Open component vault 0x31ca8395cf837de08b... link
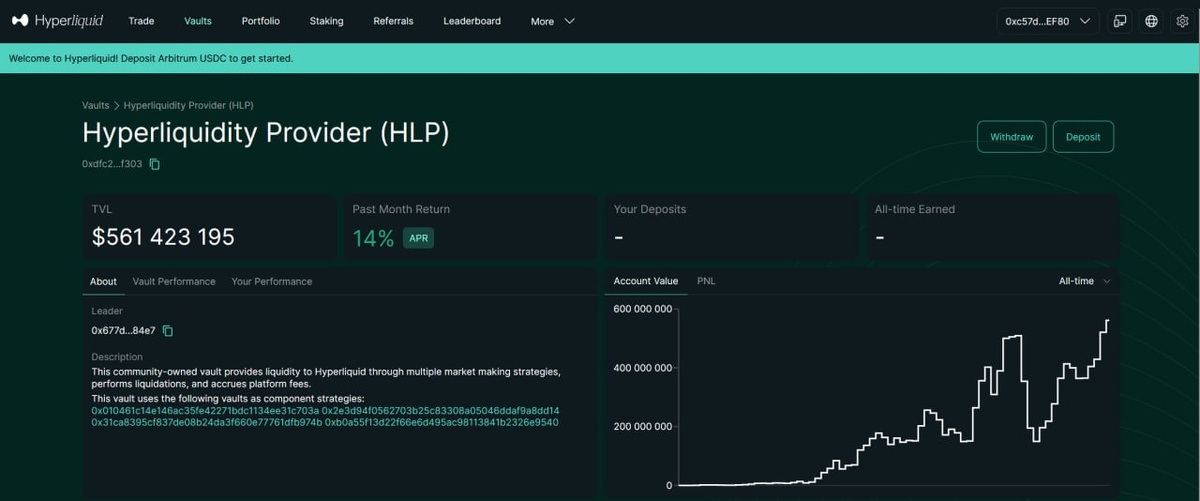The height and width of the screenshot is (501, 1200). coord(206,423)
